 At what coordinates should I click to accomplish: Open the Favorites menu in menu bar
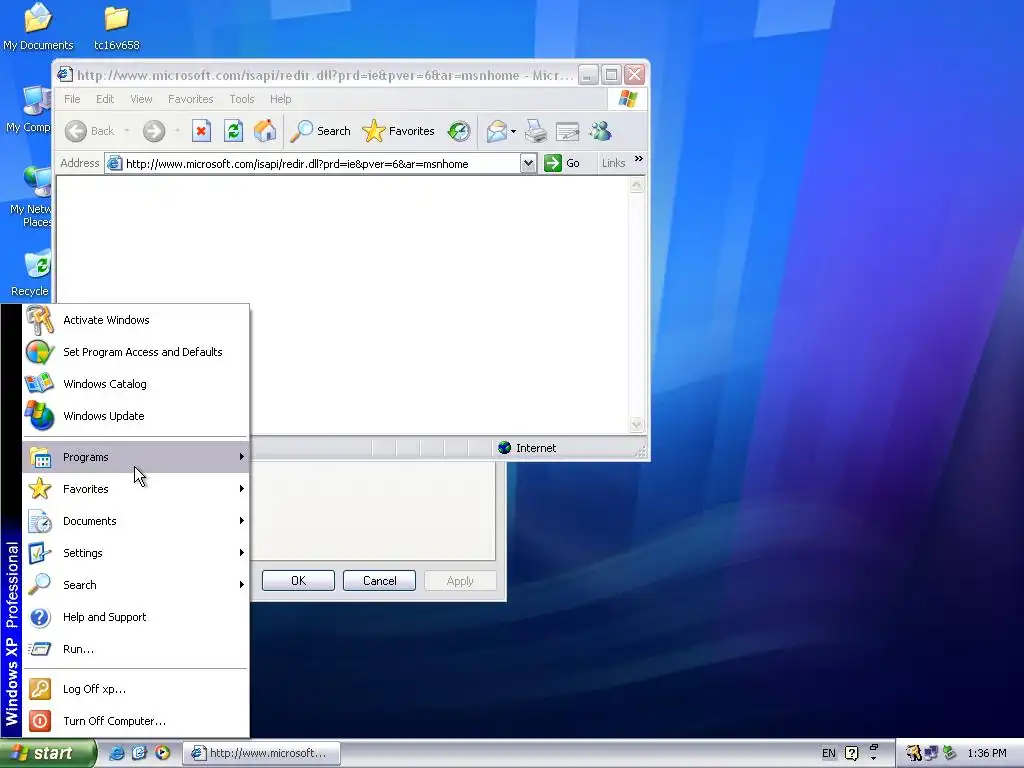pyautogui.click(x=191, y=99)
